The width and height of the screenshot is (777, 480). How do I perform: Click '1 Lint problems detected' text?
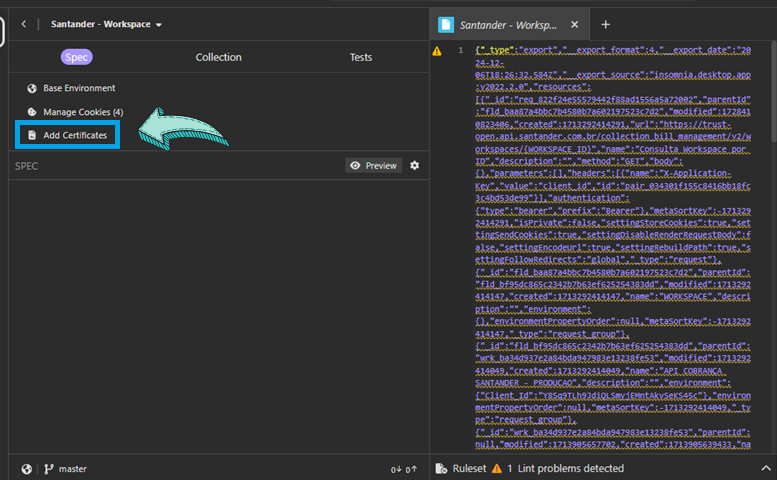coord(565,468)
